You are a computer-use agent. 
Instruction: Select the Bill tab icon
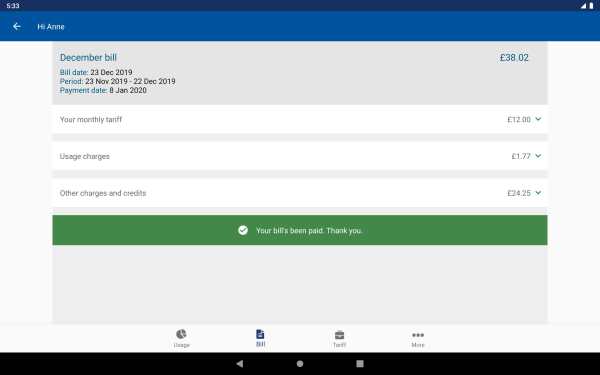coord(260,334)
